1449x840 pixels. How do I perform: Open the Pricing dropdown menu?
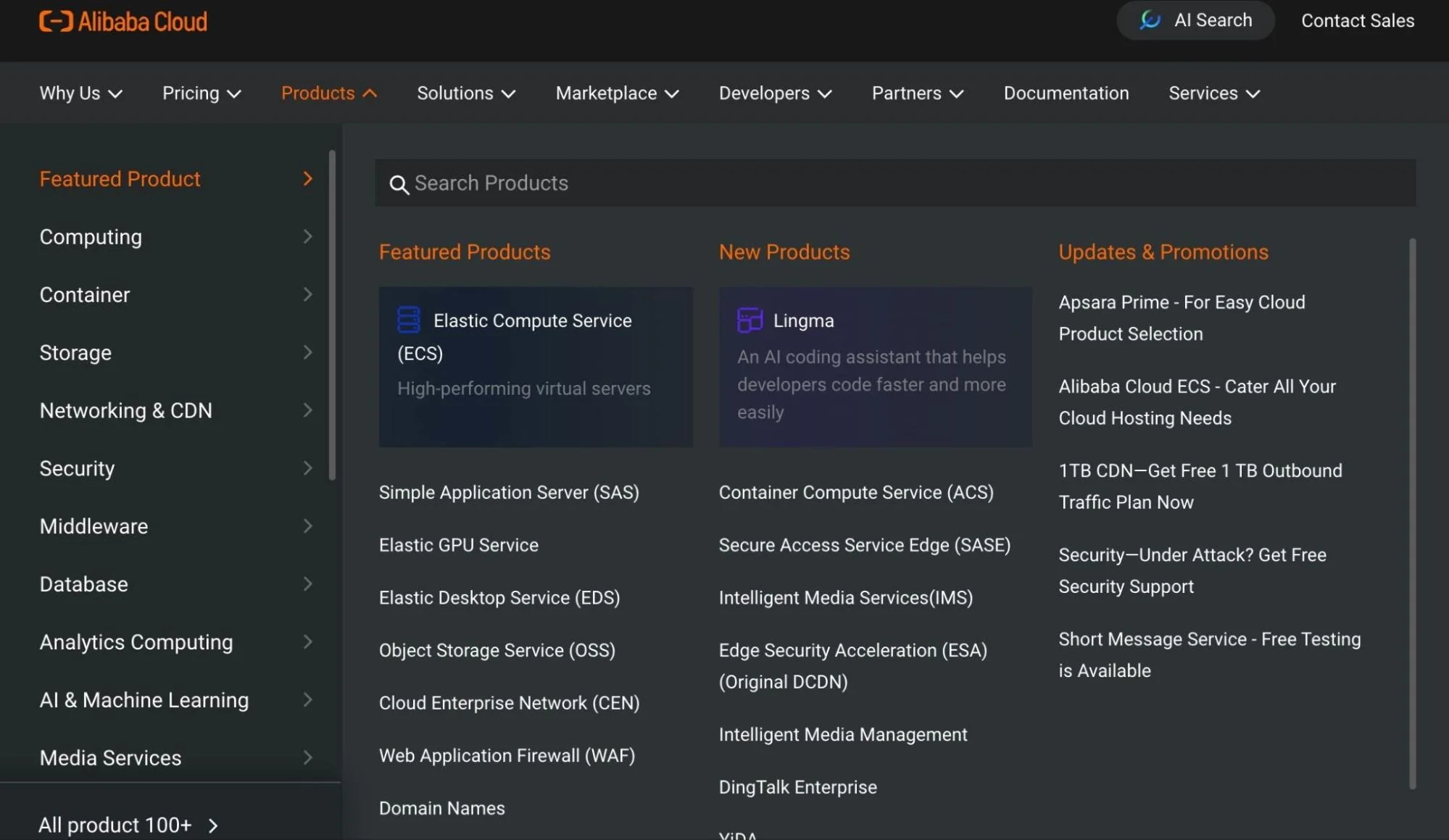202,93
